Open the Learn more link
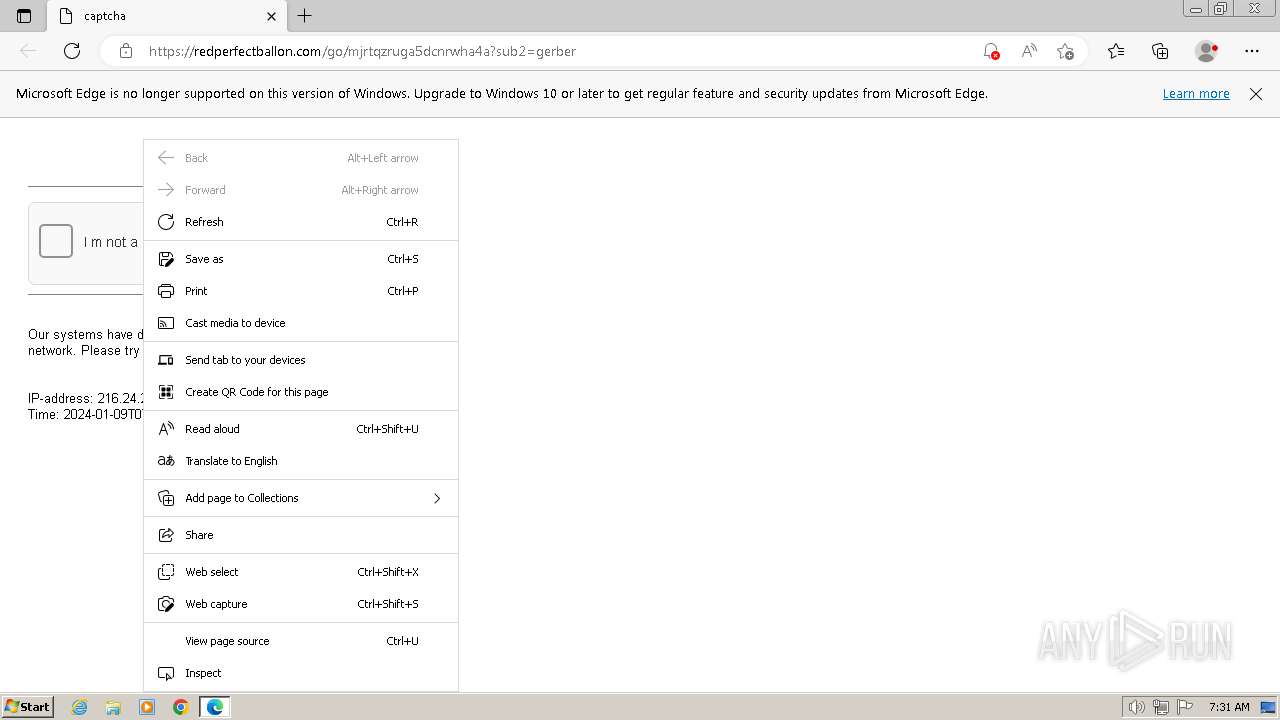The height and width of the screenshot is (720, 1280). coord(1196,94)
